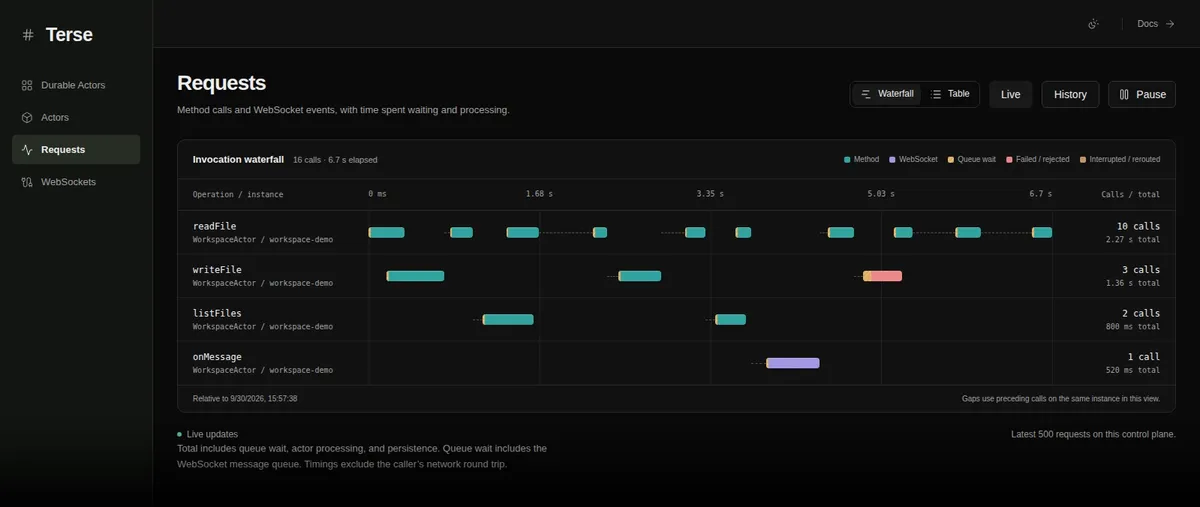Click the Terse hash logo icon
This screenshot has width=1200, height=507.
coord(28,35)
